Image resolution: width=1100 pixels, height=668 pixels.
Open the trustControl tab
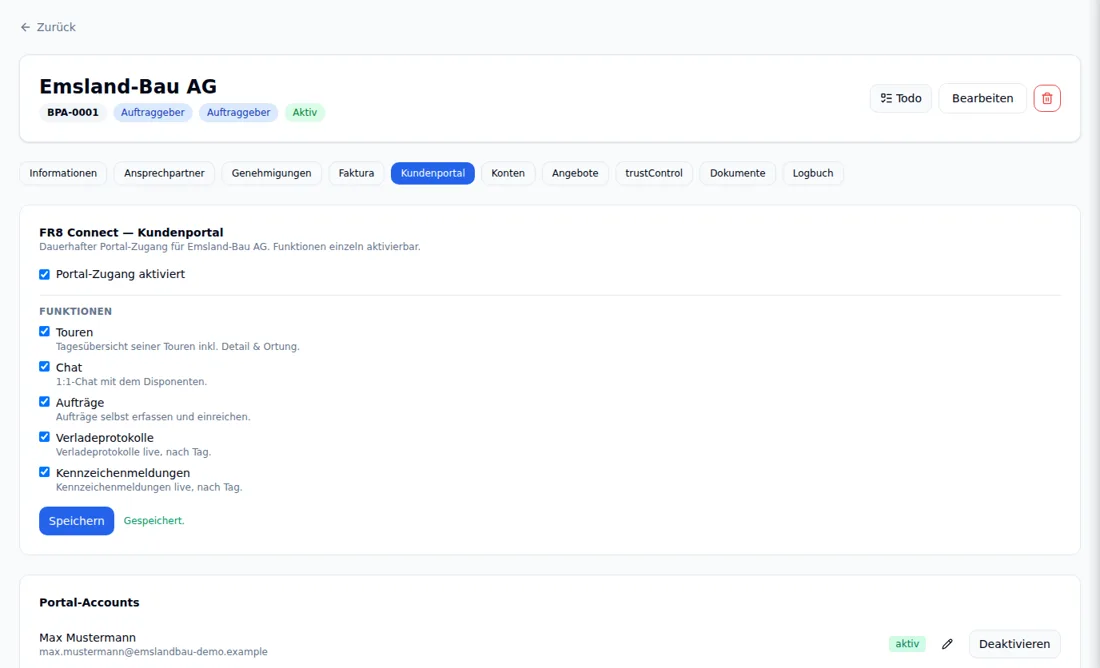click(x=654, y=173)
